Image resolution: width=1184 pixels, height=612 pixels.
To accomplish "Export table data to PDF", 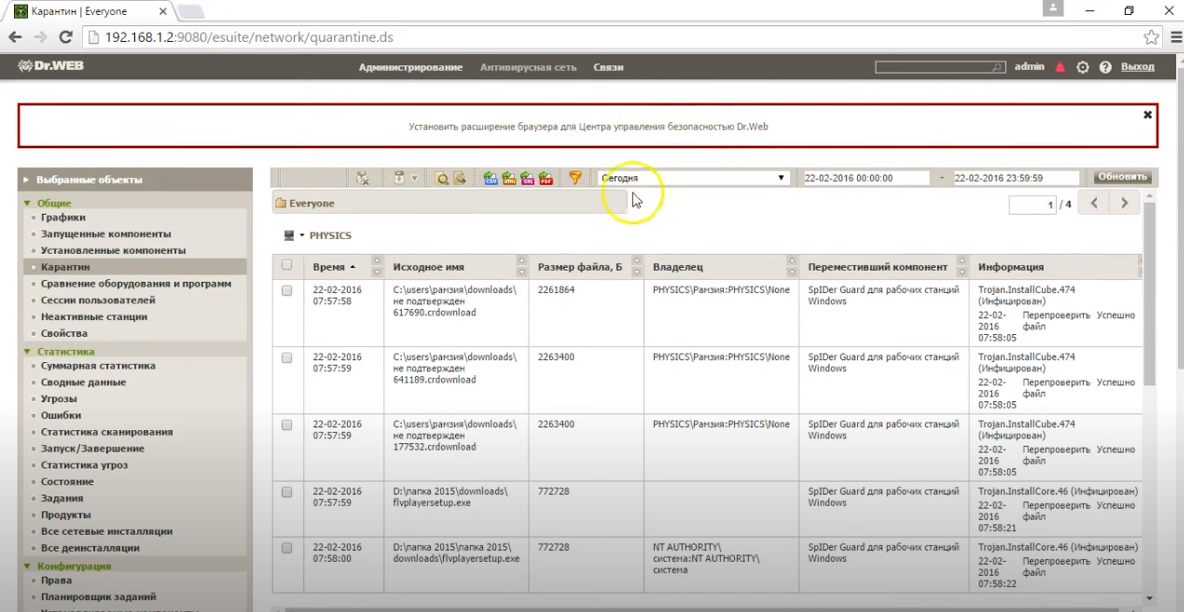I will tap(546, 178).
